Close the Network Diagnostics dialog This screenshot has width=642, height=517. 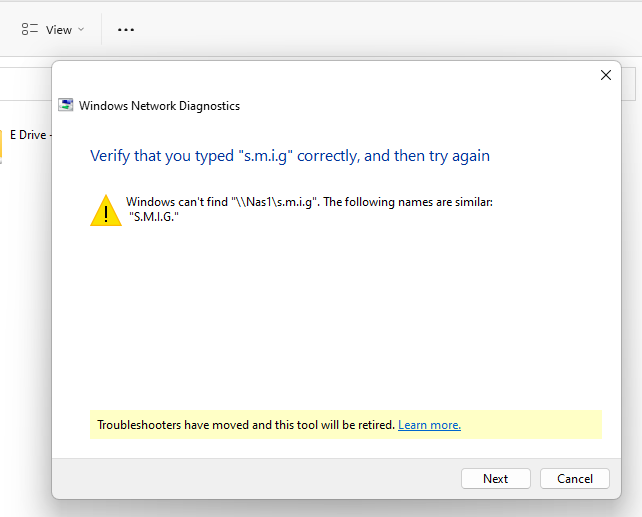point(605,75)
